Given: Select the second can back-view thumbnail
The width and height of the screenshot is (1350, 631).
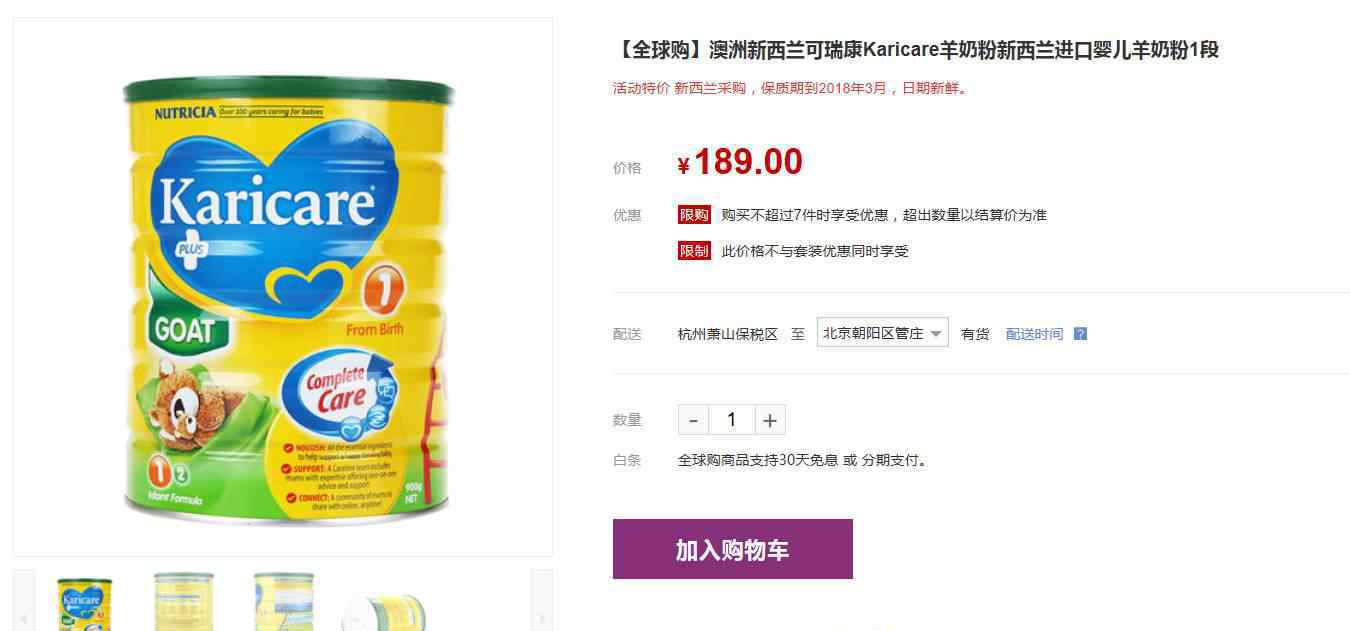Looking at the screenshot, I should (184, 602).
